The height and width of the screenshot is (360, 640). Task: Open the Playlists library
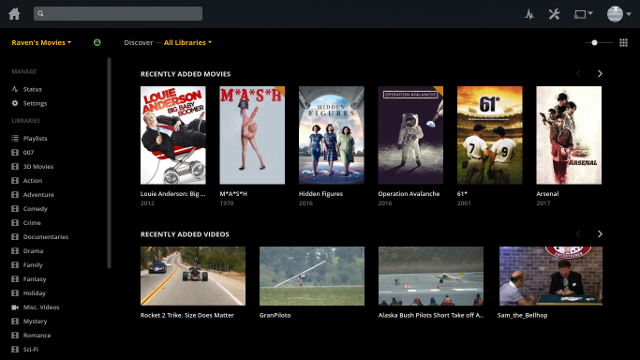(35, 138)
